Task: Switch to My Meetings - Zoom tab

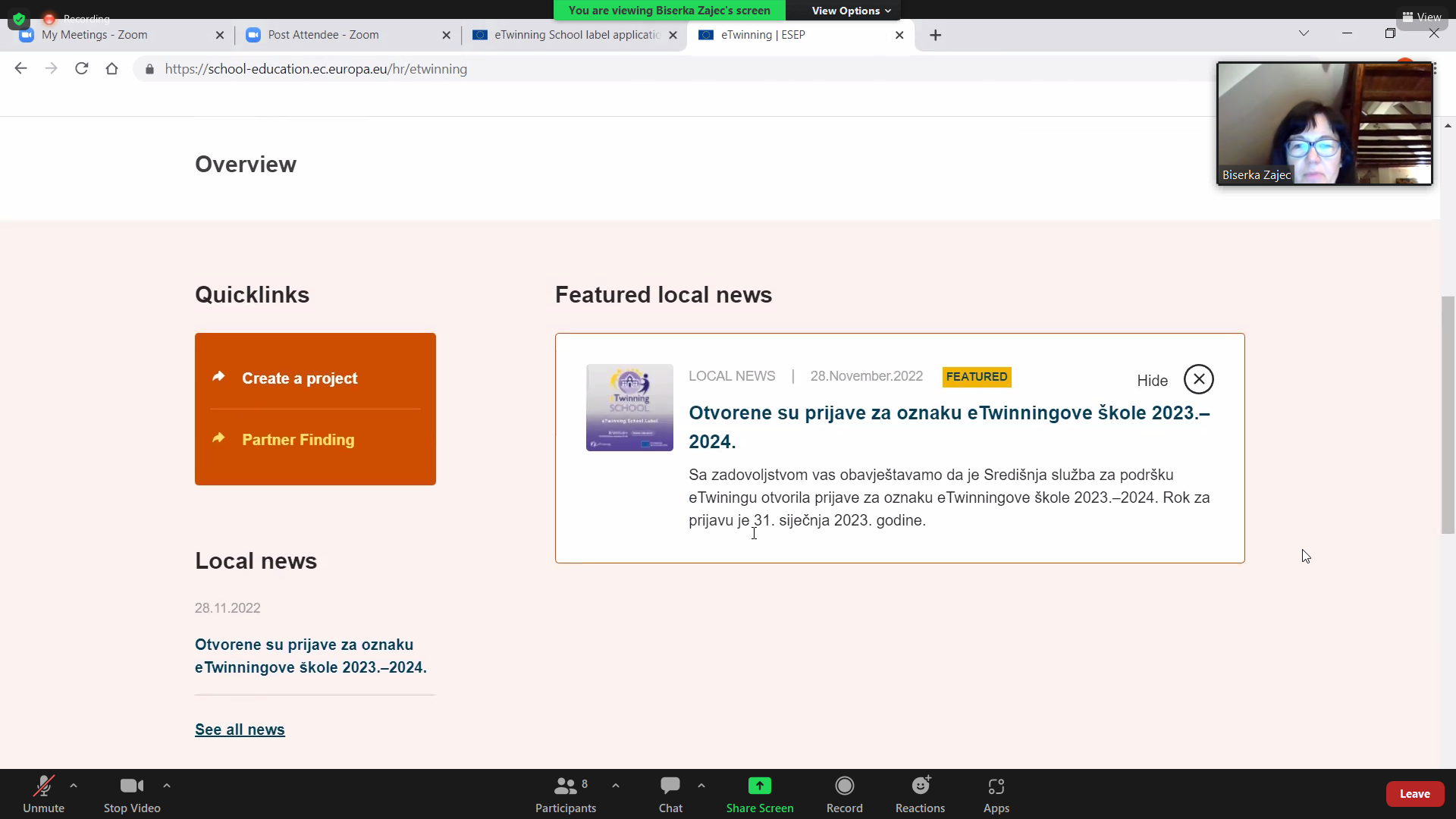Action: coord(121,35)
